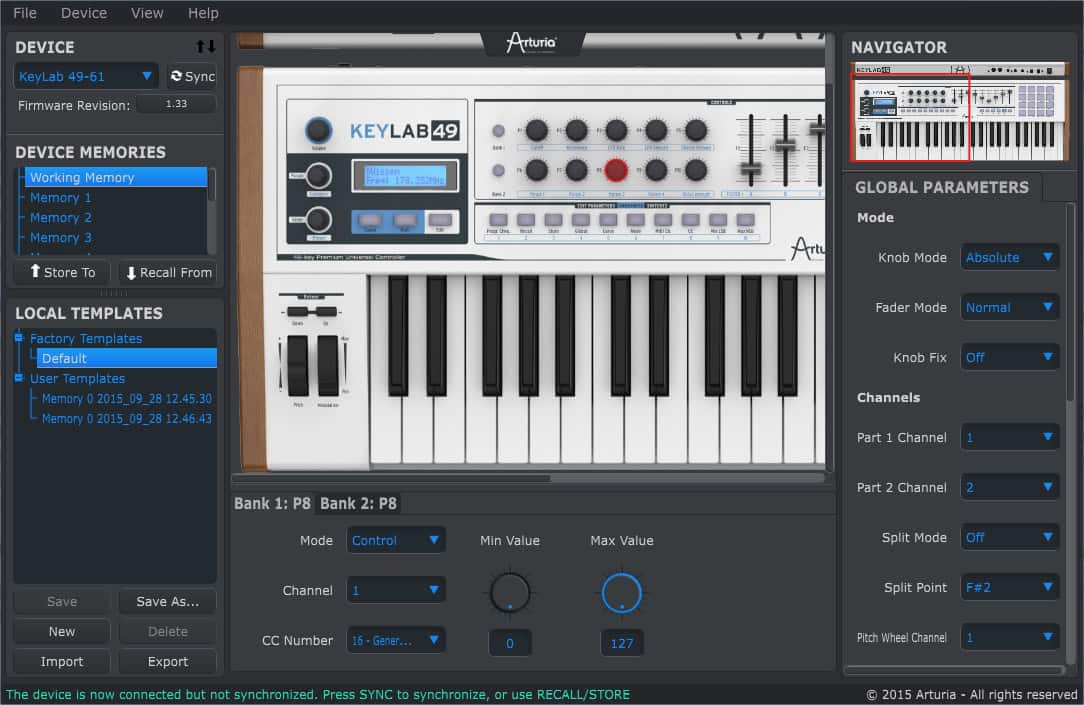Viewport: 1084px width, 705px height.
Task: Open the CC Number dropdown
Action: (395, 641)
